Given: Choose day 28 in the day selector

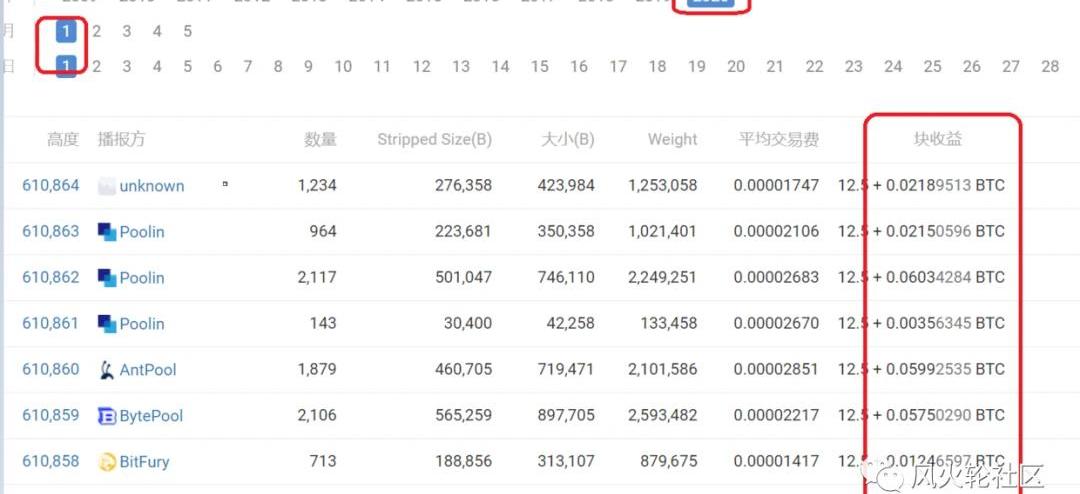Looking at the screenshot, I should 1049,67.
